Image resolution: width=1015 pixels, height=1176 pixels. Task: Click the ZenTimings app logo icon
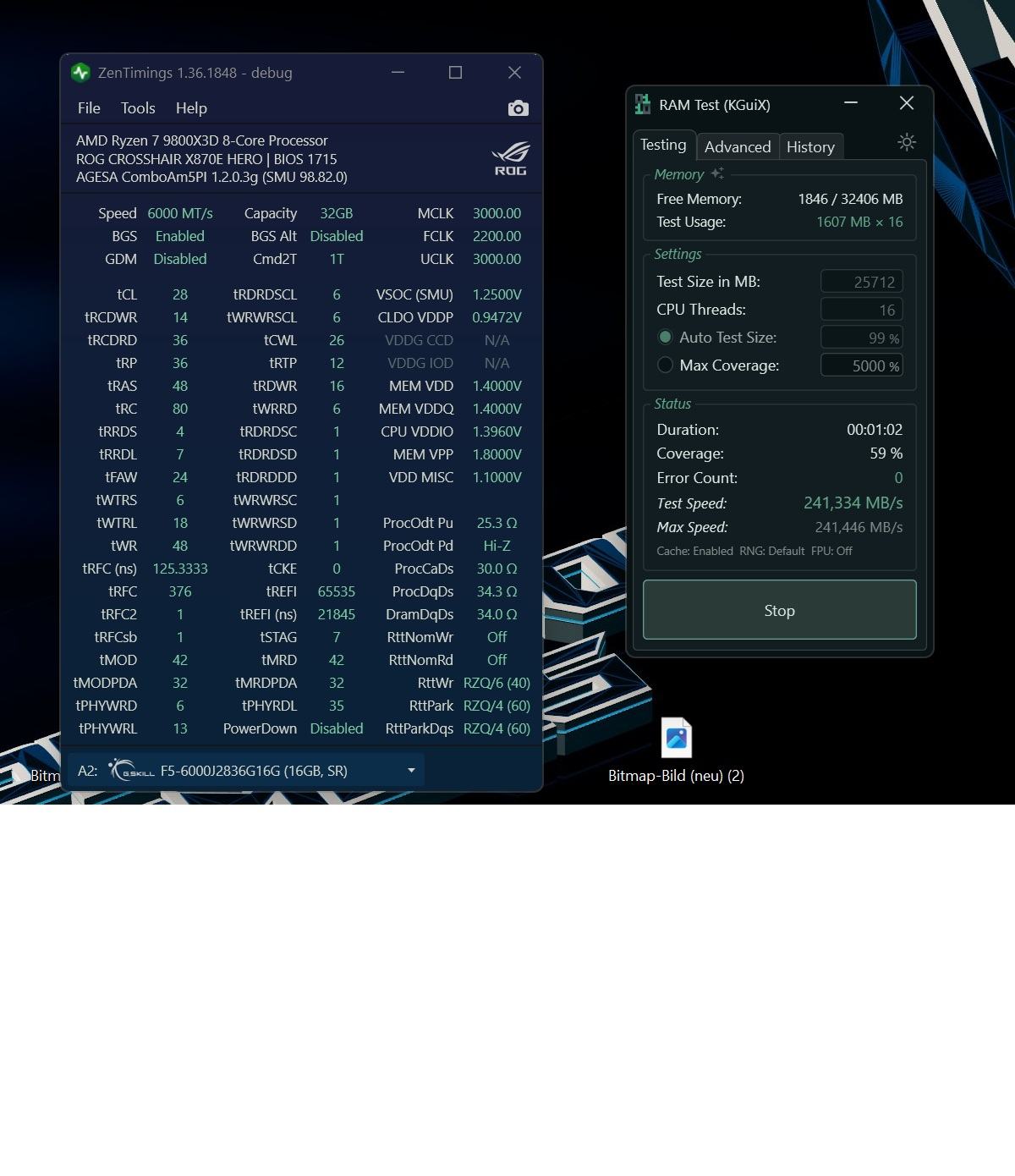coord(80,73)
